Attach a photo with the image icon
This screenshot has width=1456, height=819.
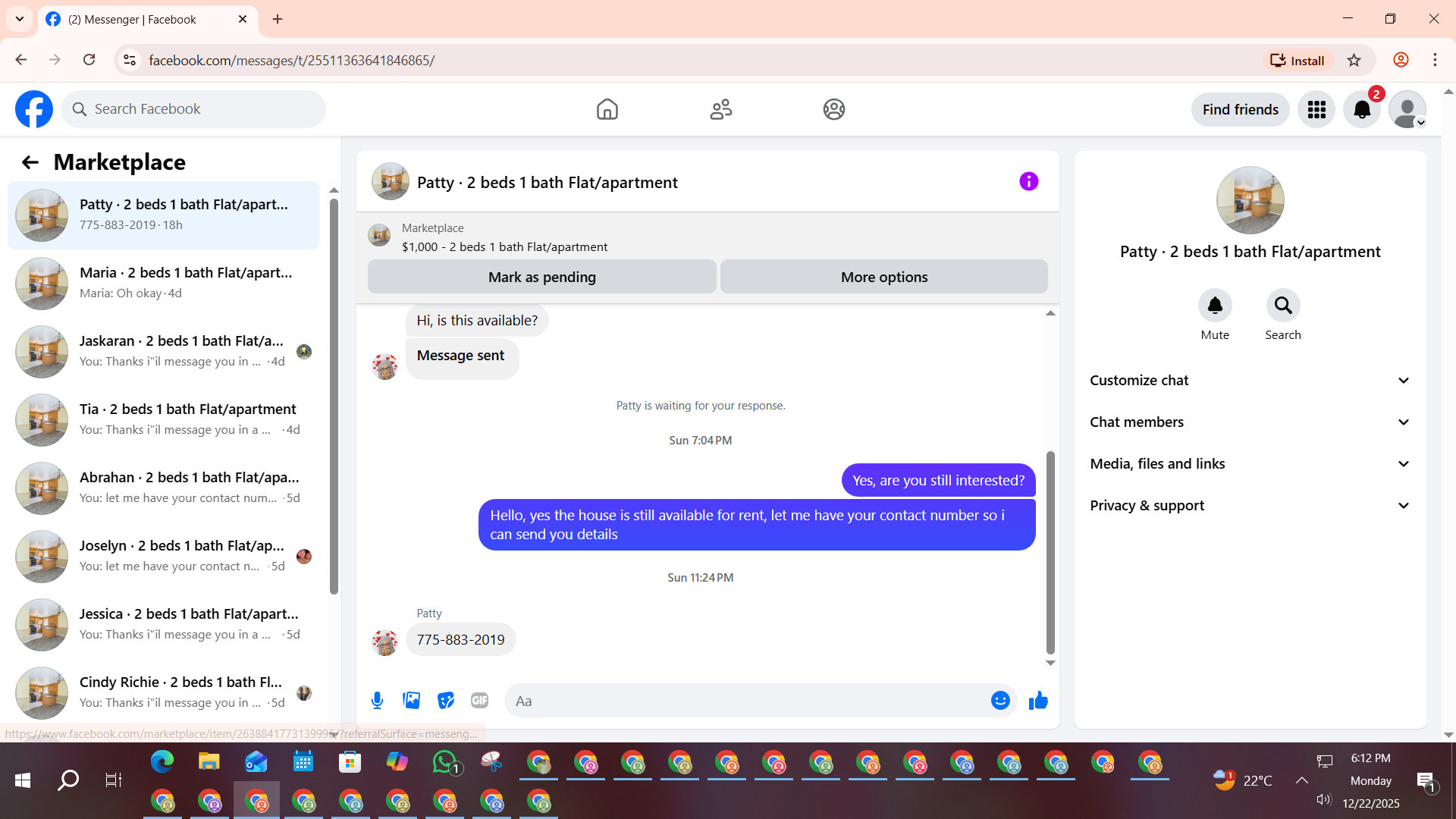(x=412, y=701)
